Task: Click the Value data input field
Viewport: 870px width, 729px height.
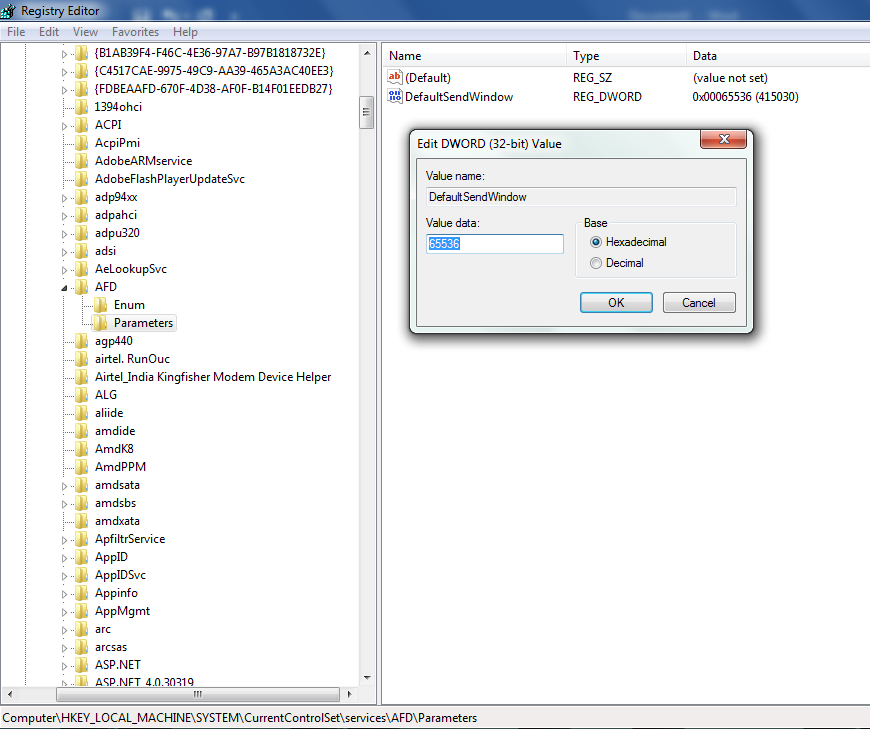Action: coord(494,244)
